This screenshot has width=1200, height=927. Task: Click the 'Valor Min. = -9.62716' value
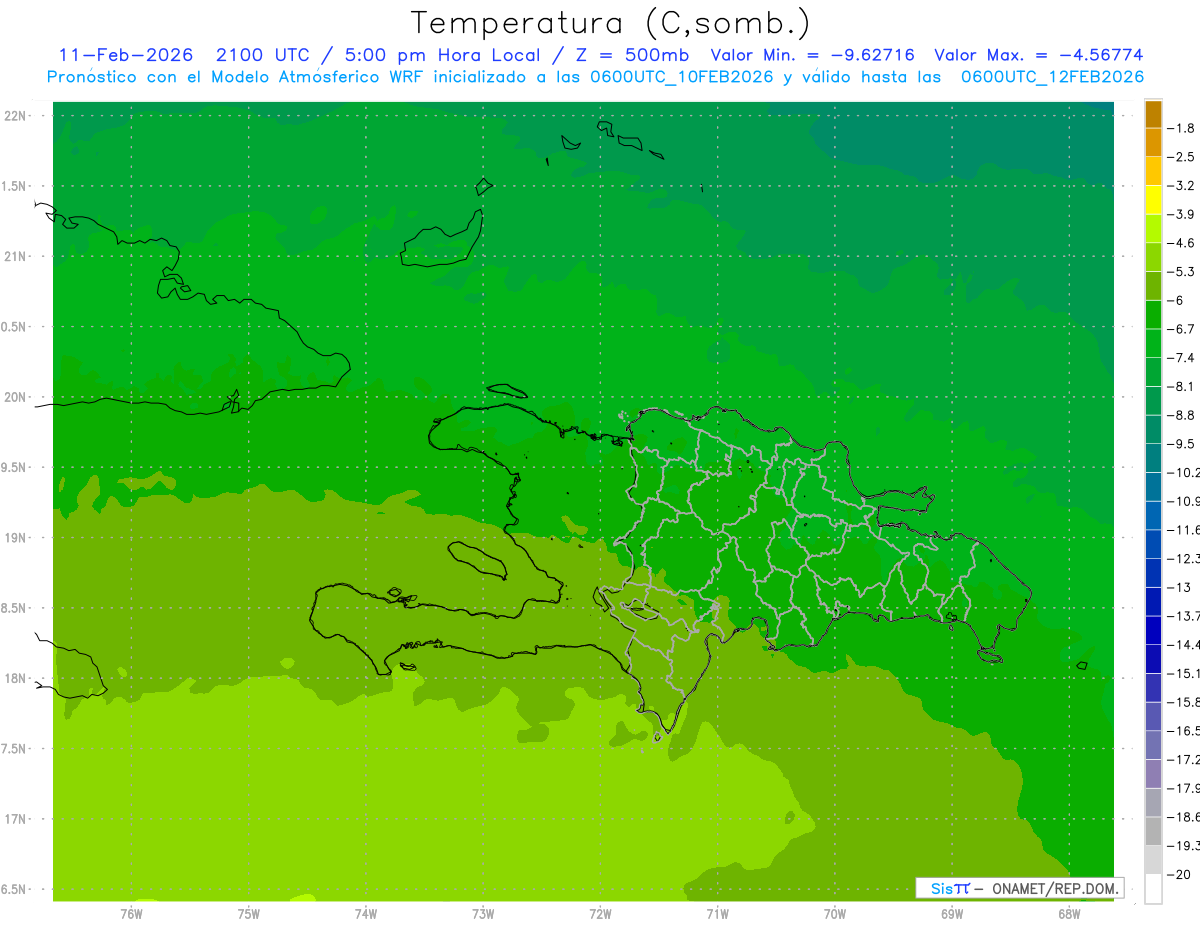[x=812, y=55]
